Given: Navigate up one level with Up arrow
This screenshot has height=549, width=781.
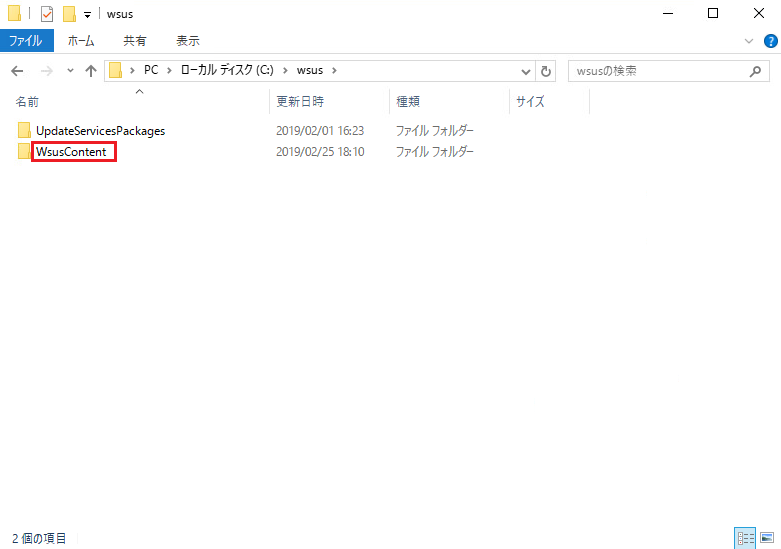Looking at the screenshot, I should [x=91, y=71].
